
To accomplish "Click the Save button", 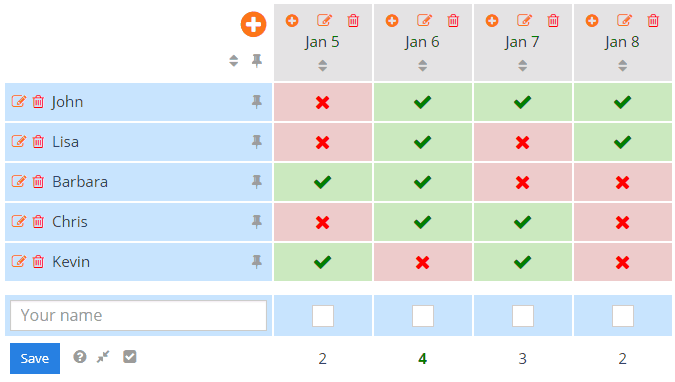I will point(35,358).
